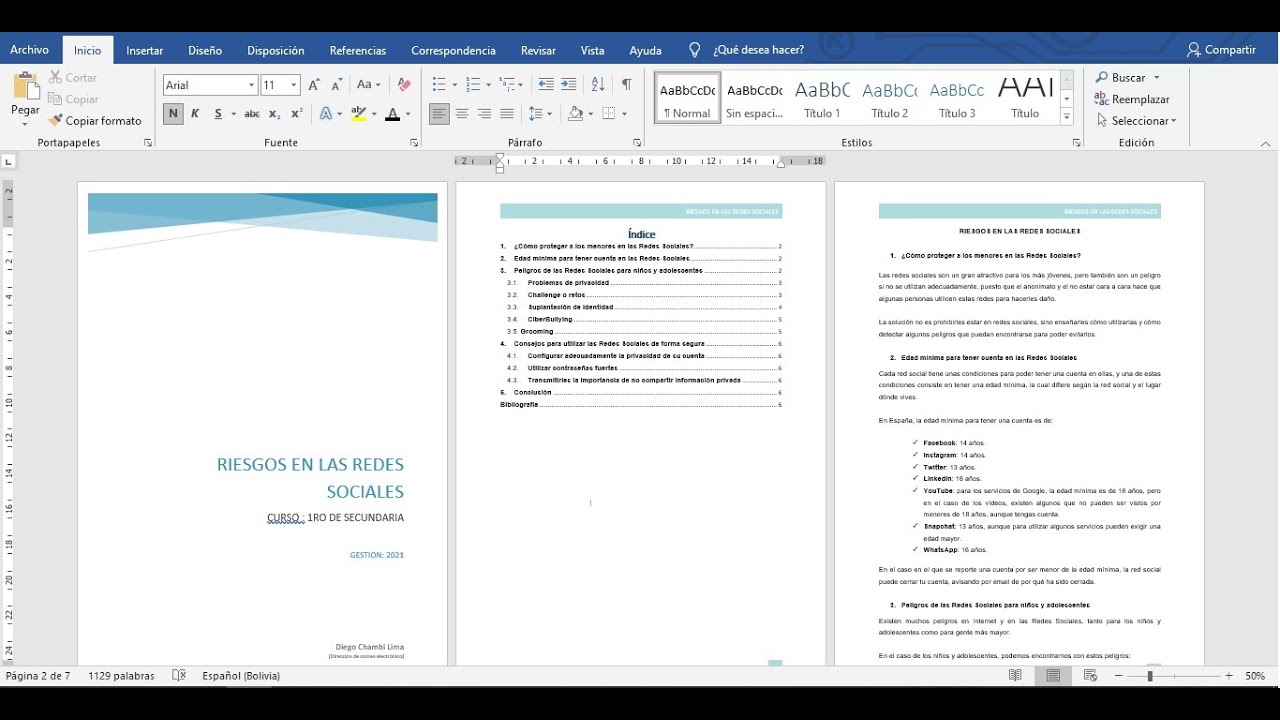Image resolution: width=1280 pixels, height=720 pixels.
Task: Toggle underline S formatting
Action: (218, 114)
